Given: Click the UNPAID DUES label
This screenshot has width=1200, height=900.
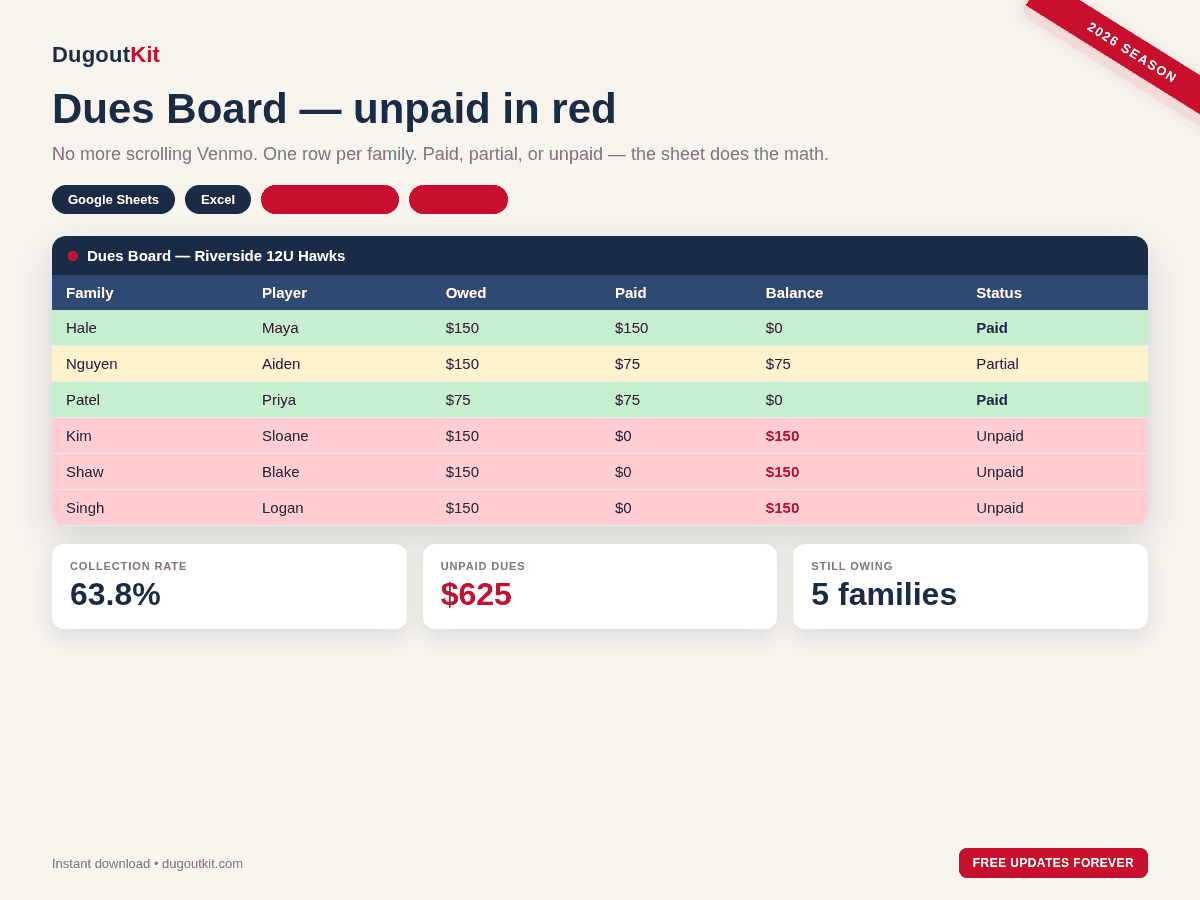Looking at the screenshot, I should (483, 566).
